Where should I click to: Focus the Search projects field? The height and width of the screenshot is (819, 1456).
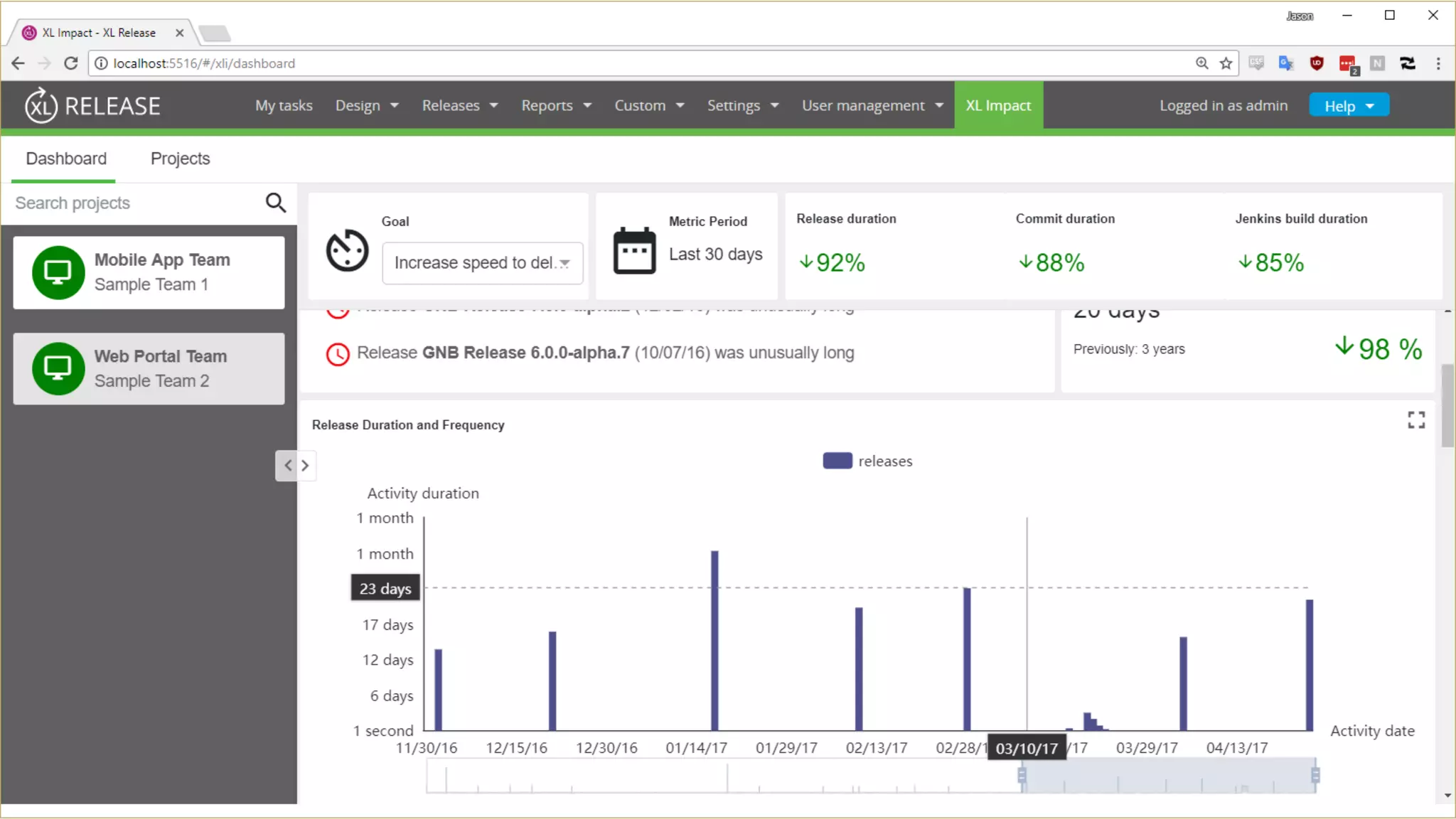135,203
